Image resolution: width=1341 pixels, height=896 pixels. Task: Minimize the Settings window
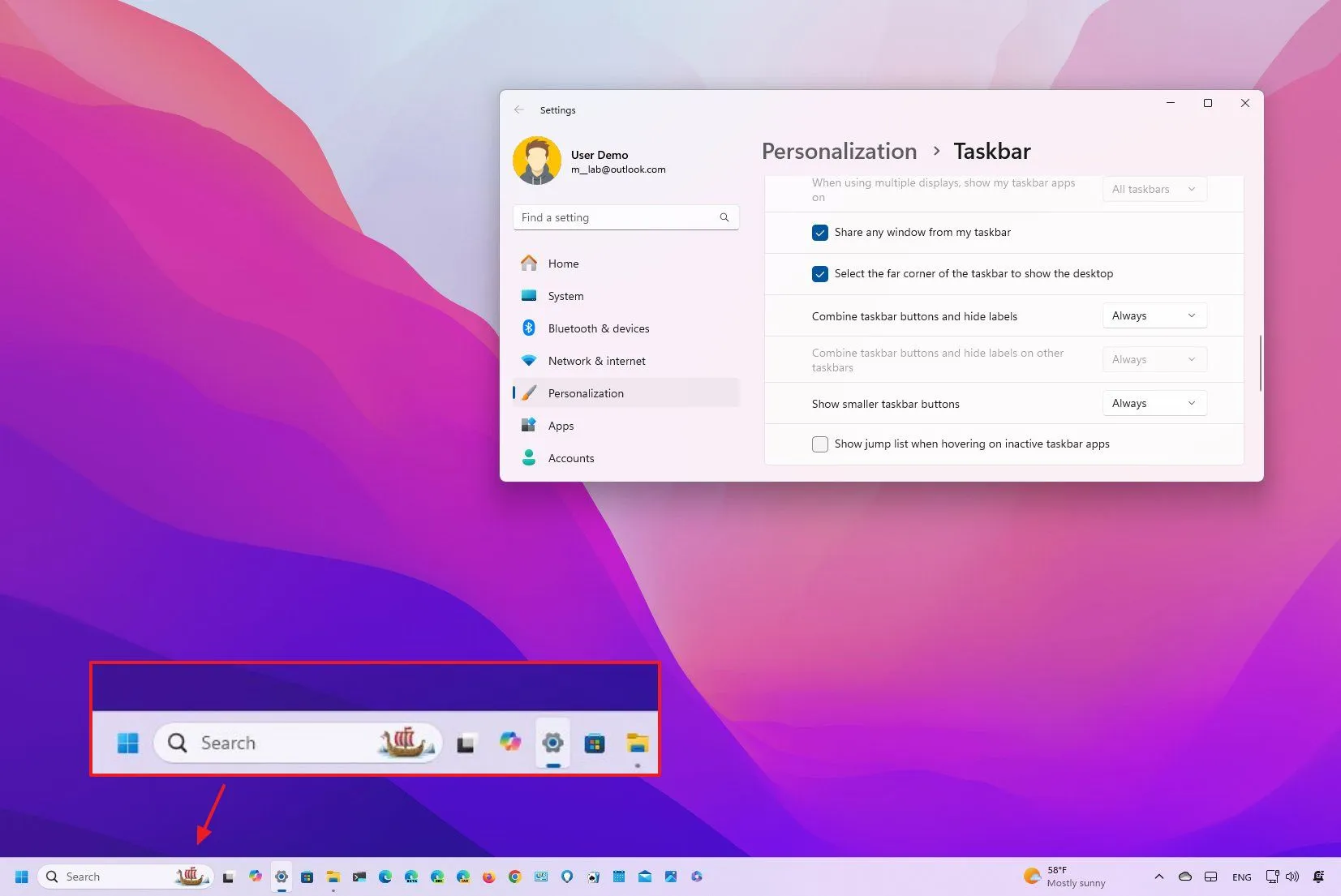(1171, 103)
